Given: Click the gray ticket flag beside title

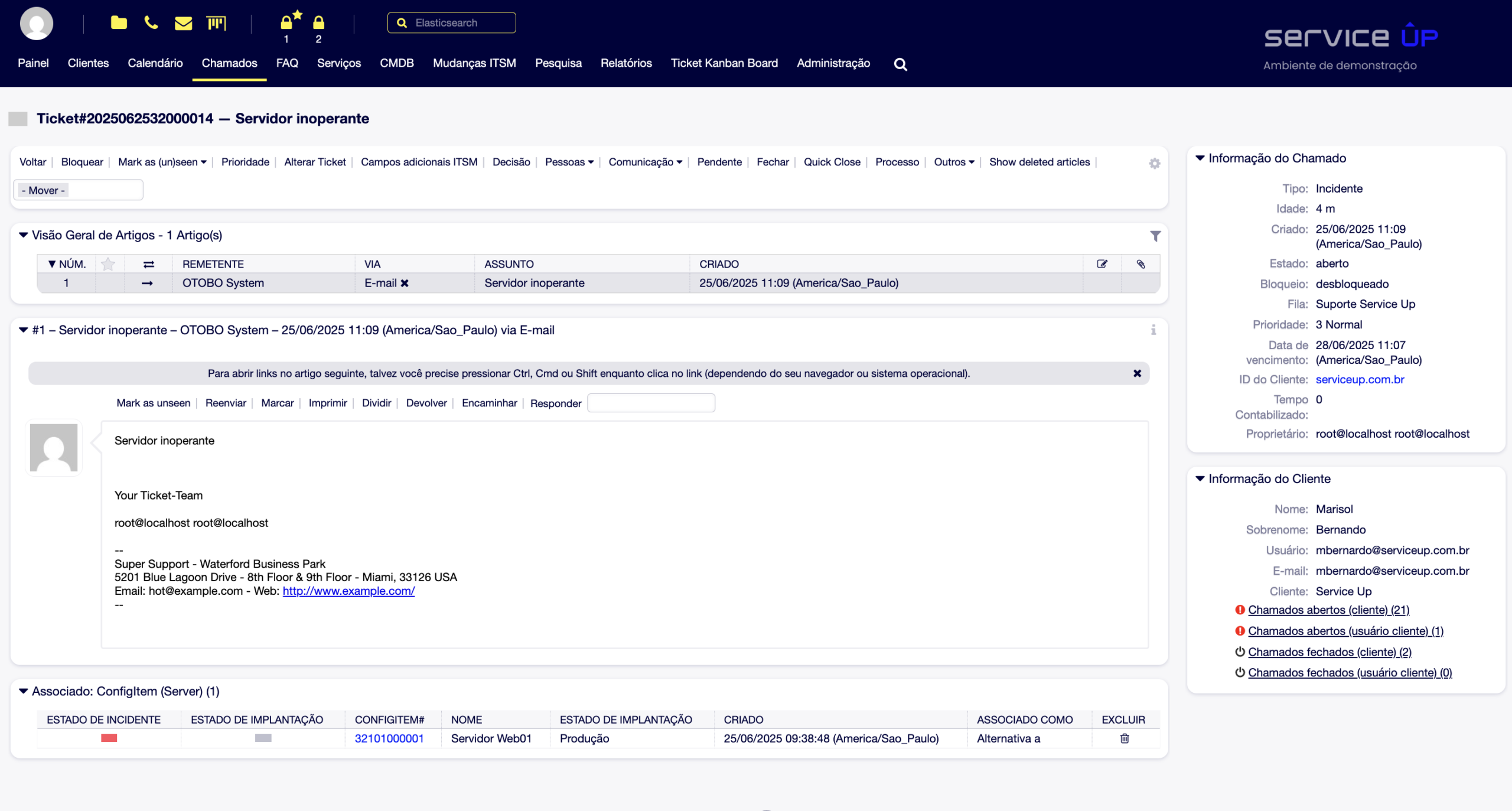Looking at the screenshot, I should point(18,119).
